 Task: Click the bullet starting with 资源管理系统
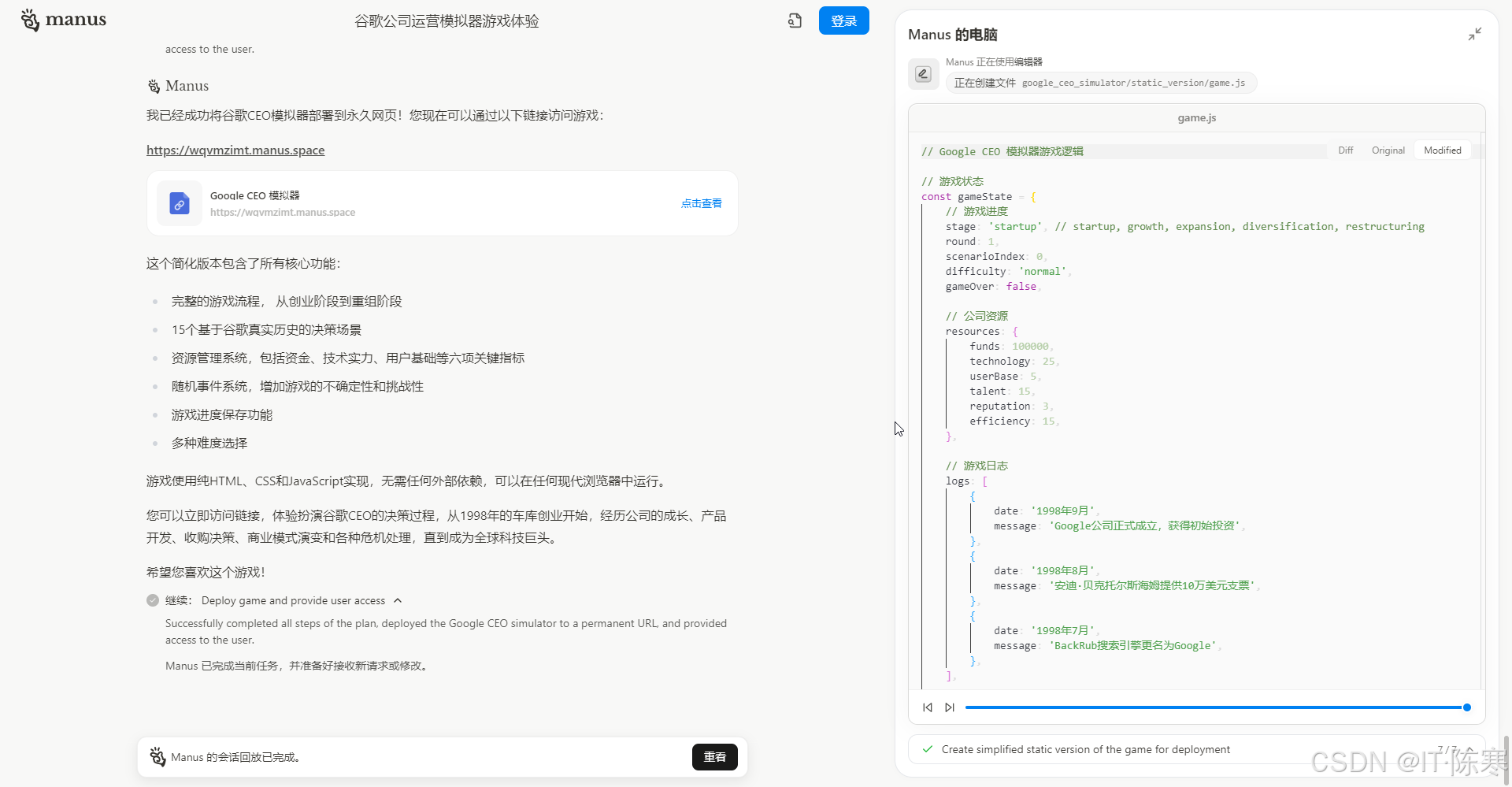coord(348,358)
